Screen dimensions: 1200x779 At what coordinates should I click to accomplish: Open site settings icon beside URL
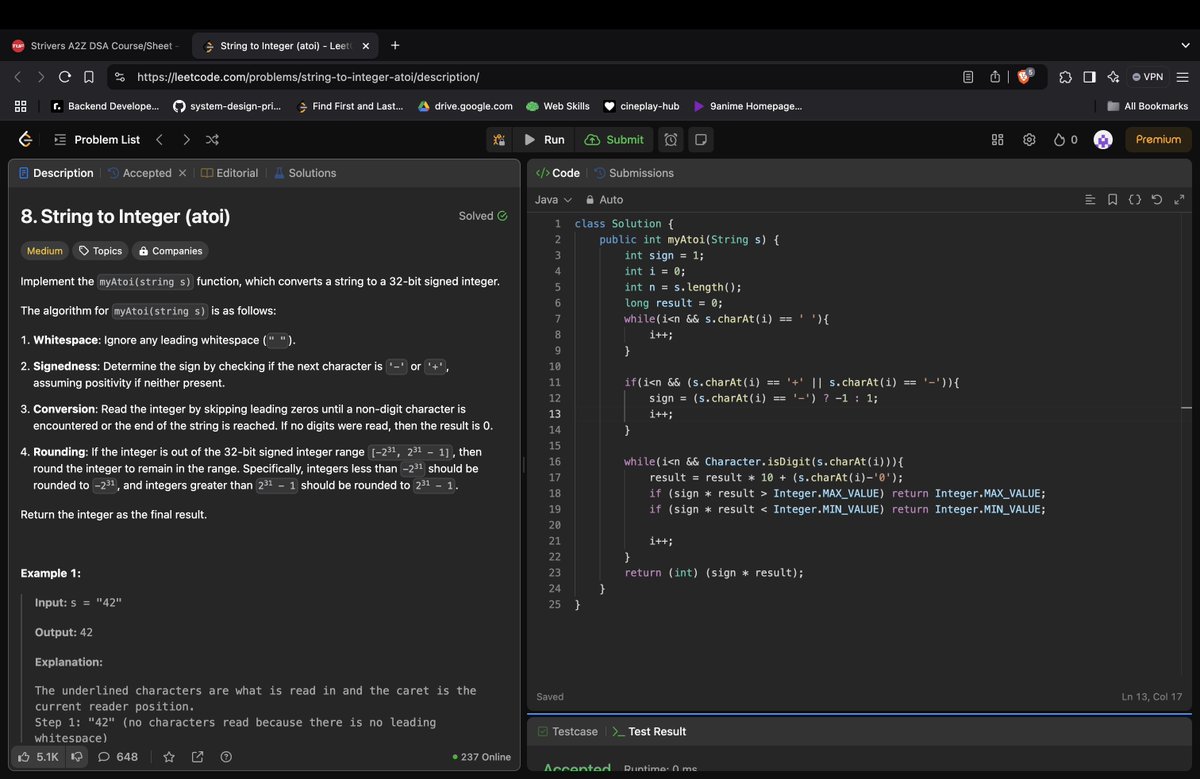pos(120,77)
